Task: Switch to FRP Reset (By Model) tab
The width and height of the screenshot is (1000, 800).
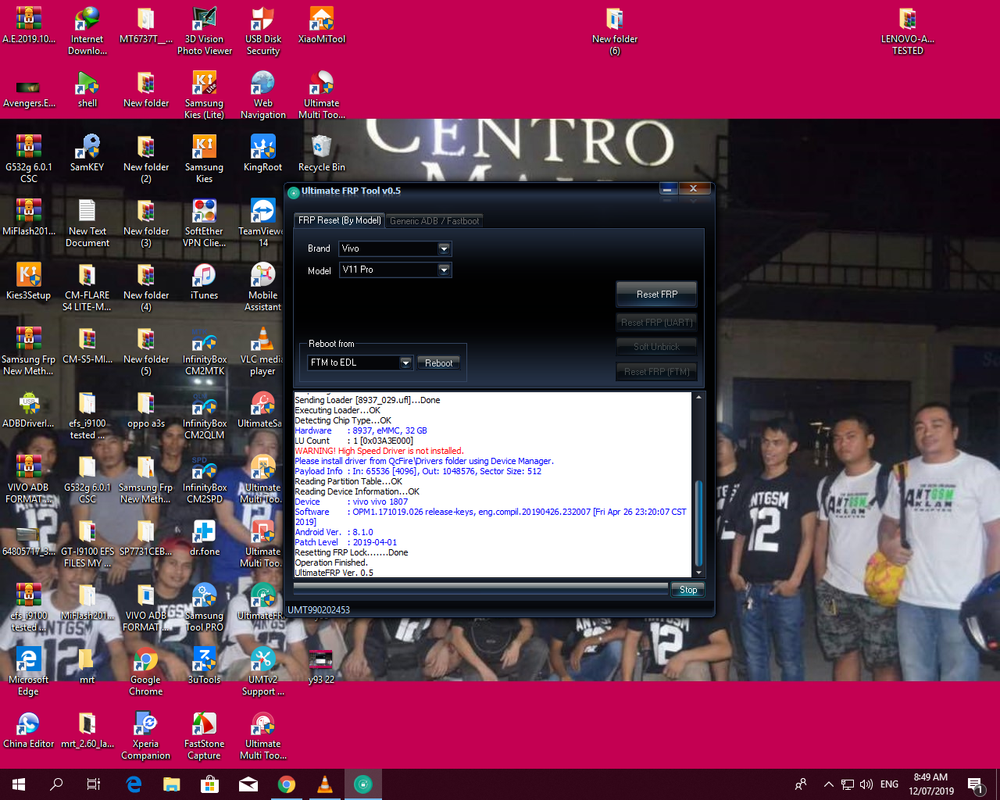Action: pos(339,220)
